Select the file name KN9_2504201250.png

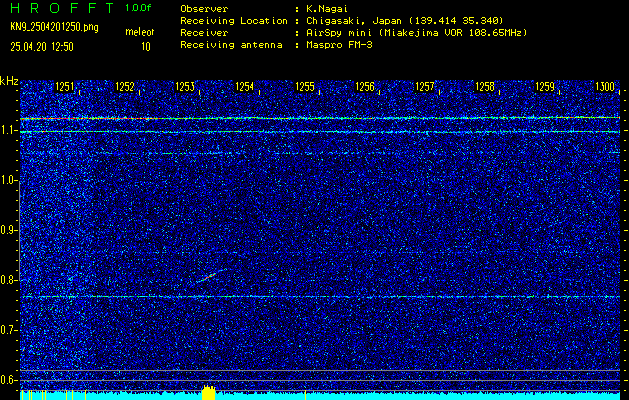(54, 28)
